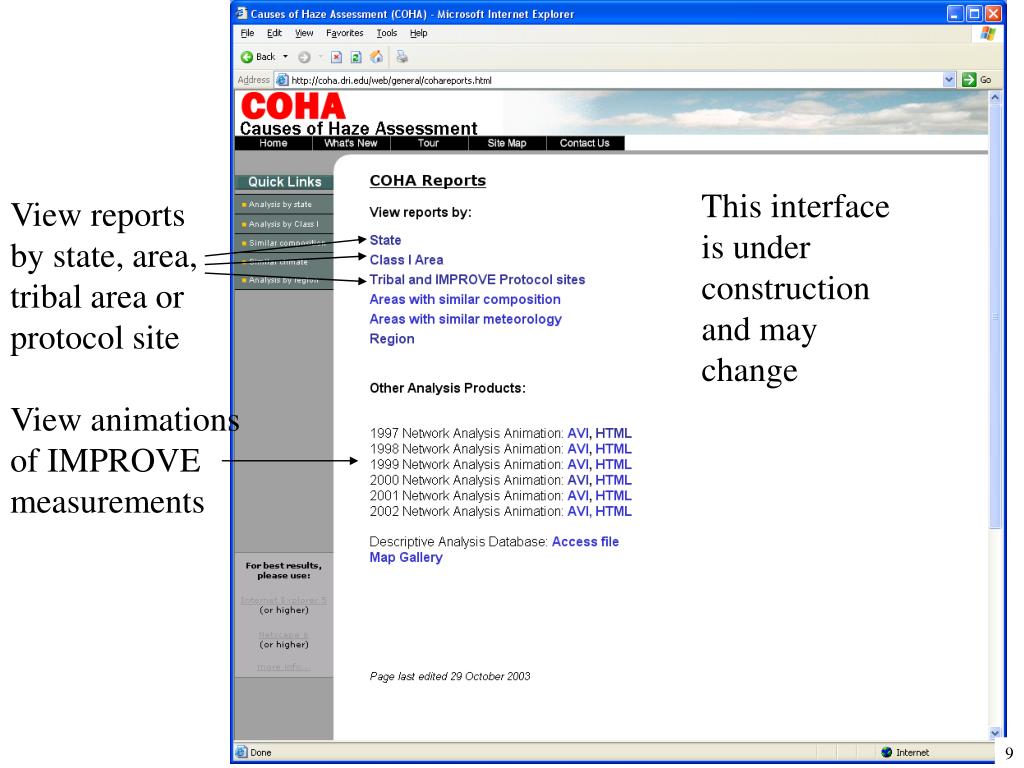Click the page icon in address bar
Screen dimensions: 1024x768
pos(282,80)
